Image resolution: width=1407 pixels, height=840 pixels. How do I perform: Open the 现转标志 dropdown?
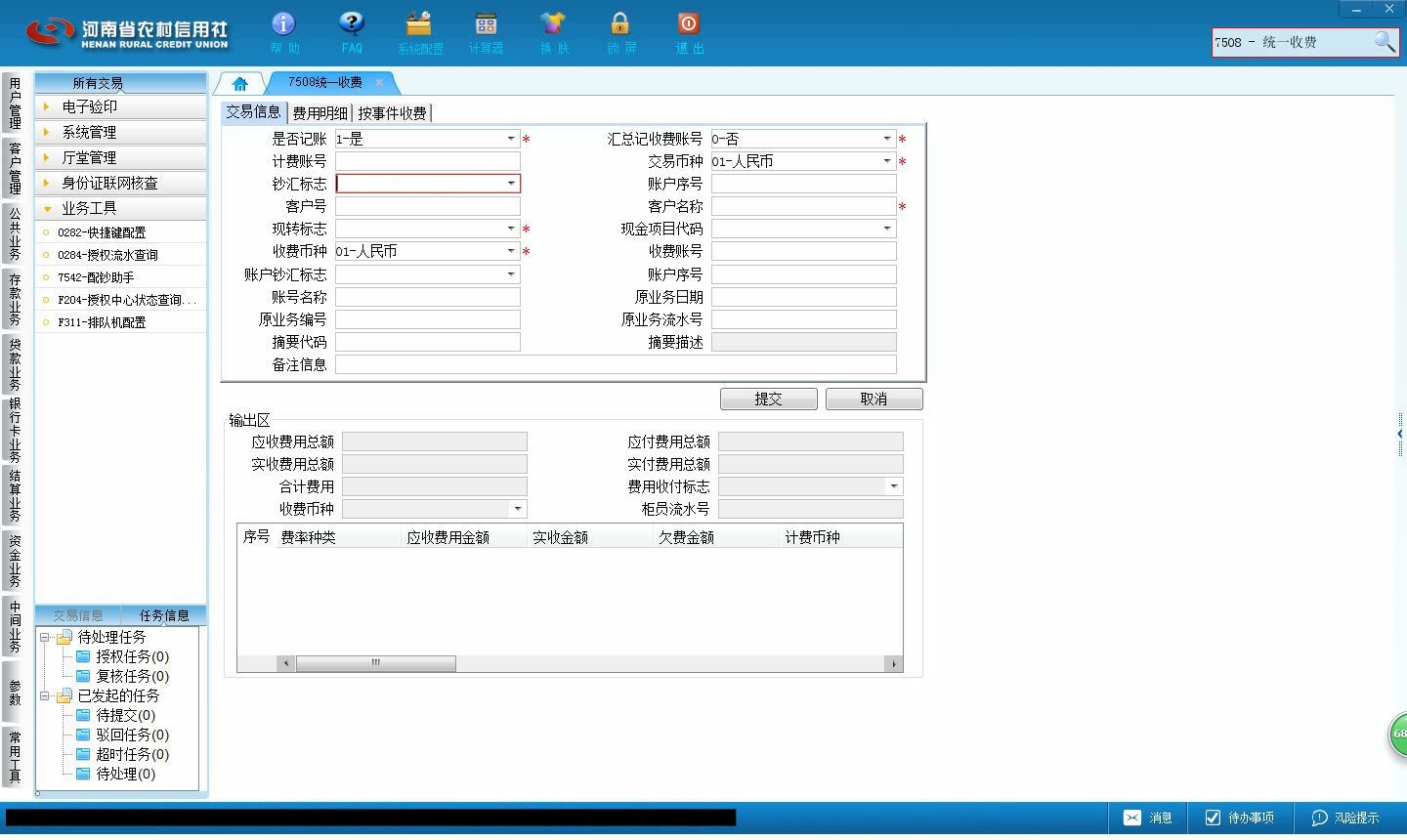(511, 229)
